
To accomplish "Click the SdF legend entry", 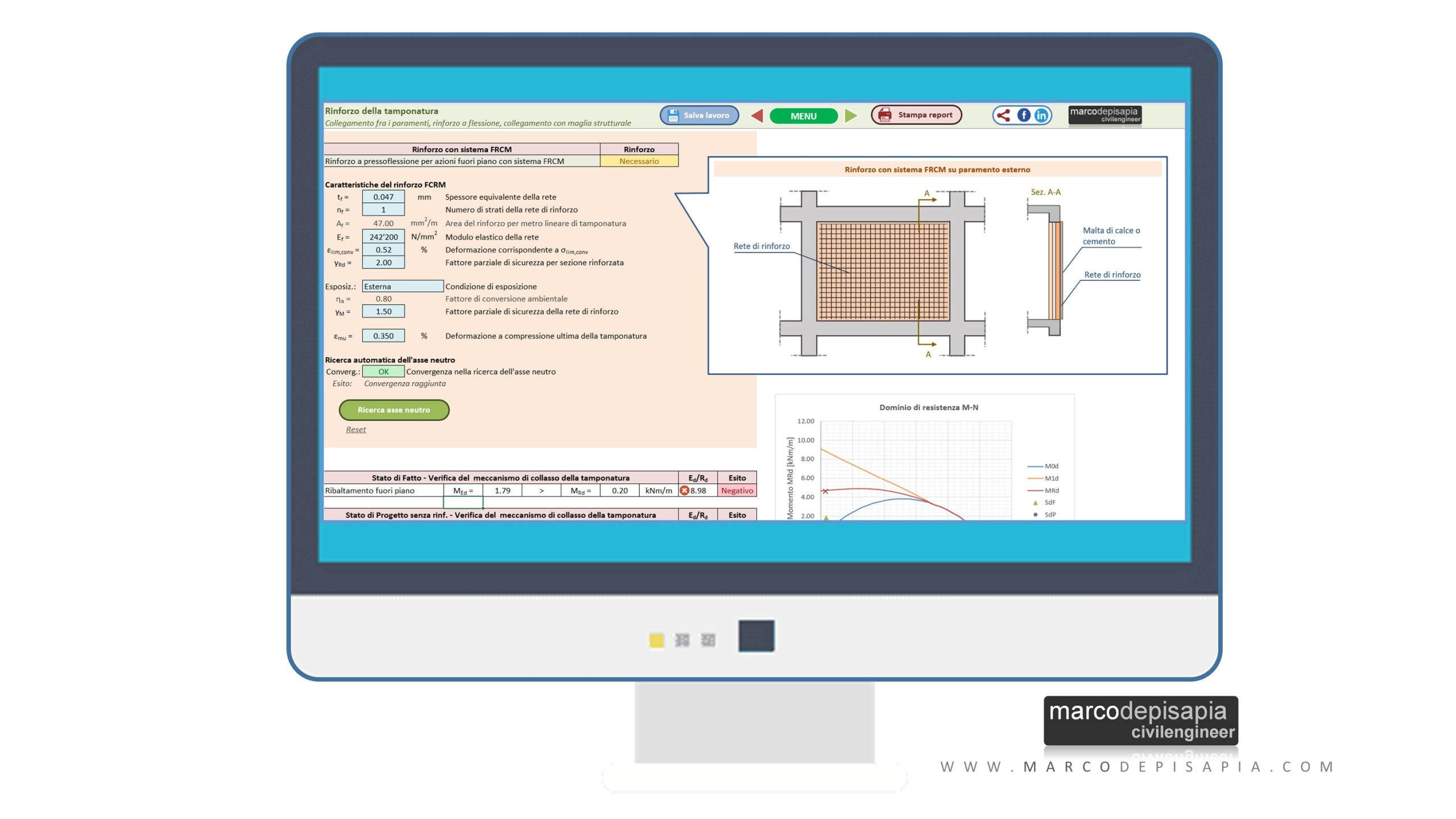I will tap(1044, 503).
